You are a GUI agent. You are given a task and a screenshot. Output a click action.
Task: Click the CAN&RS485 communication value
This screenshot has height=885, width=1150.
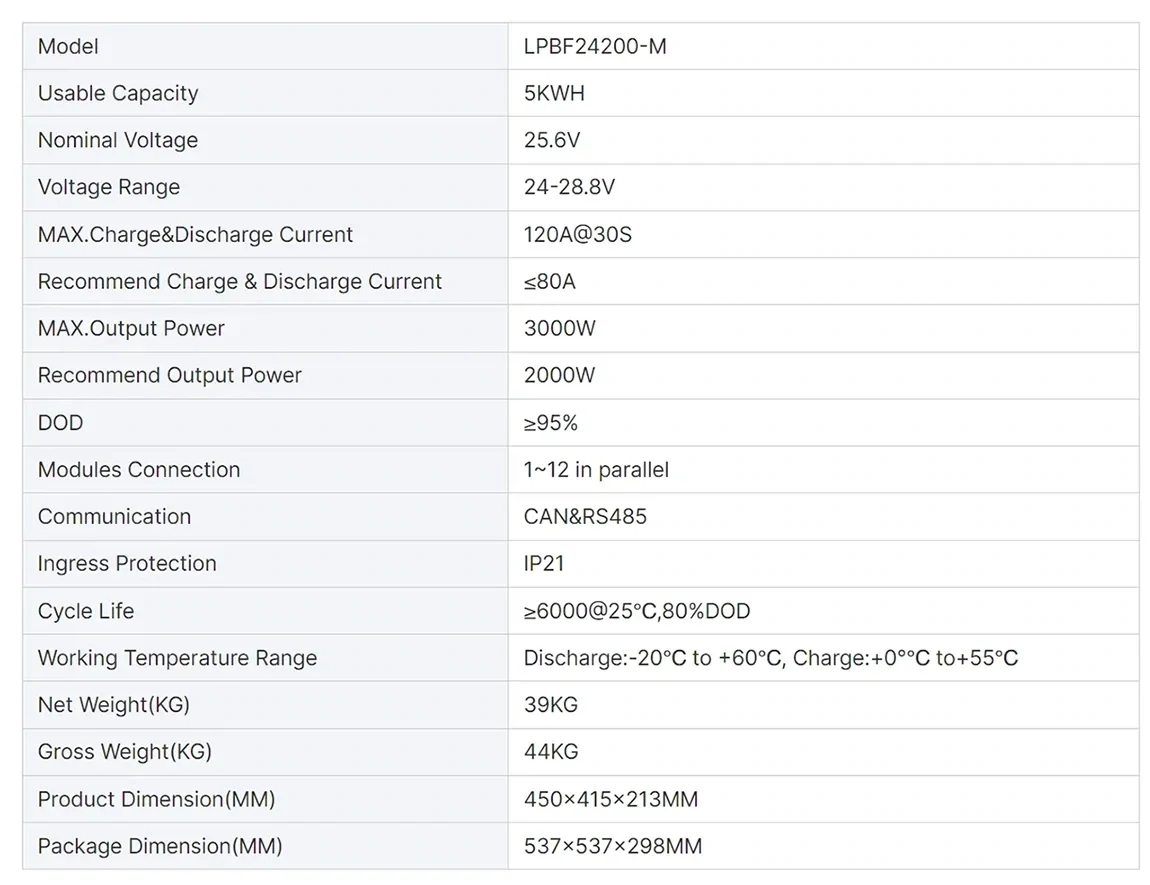click(585, 516)
